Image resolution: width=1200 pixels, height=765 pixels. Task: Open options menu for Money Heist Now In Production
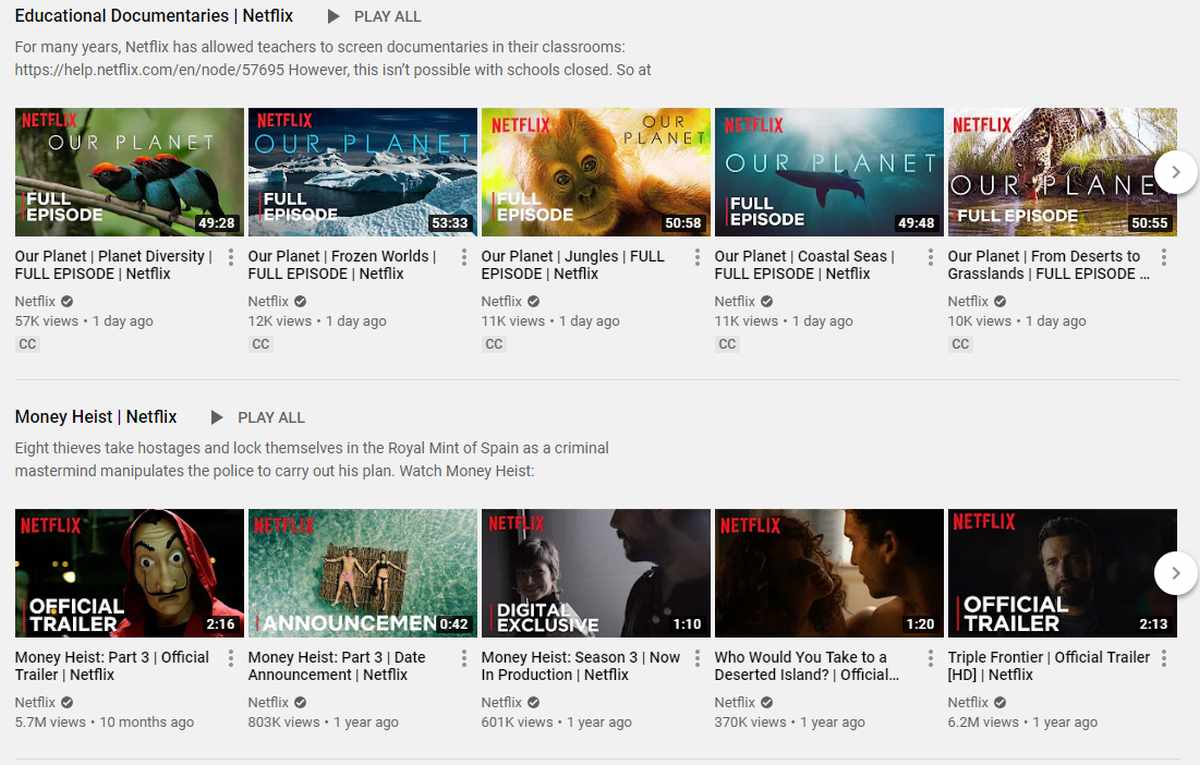pyautogui.click(x=697, y=658)
